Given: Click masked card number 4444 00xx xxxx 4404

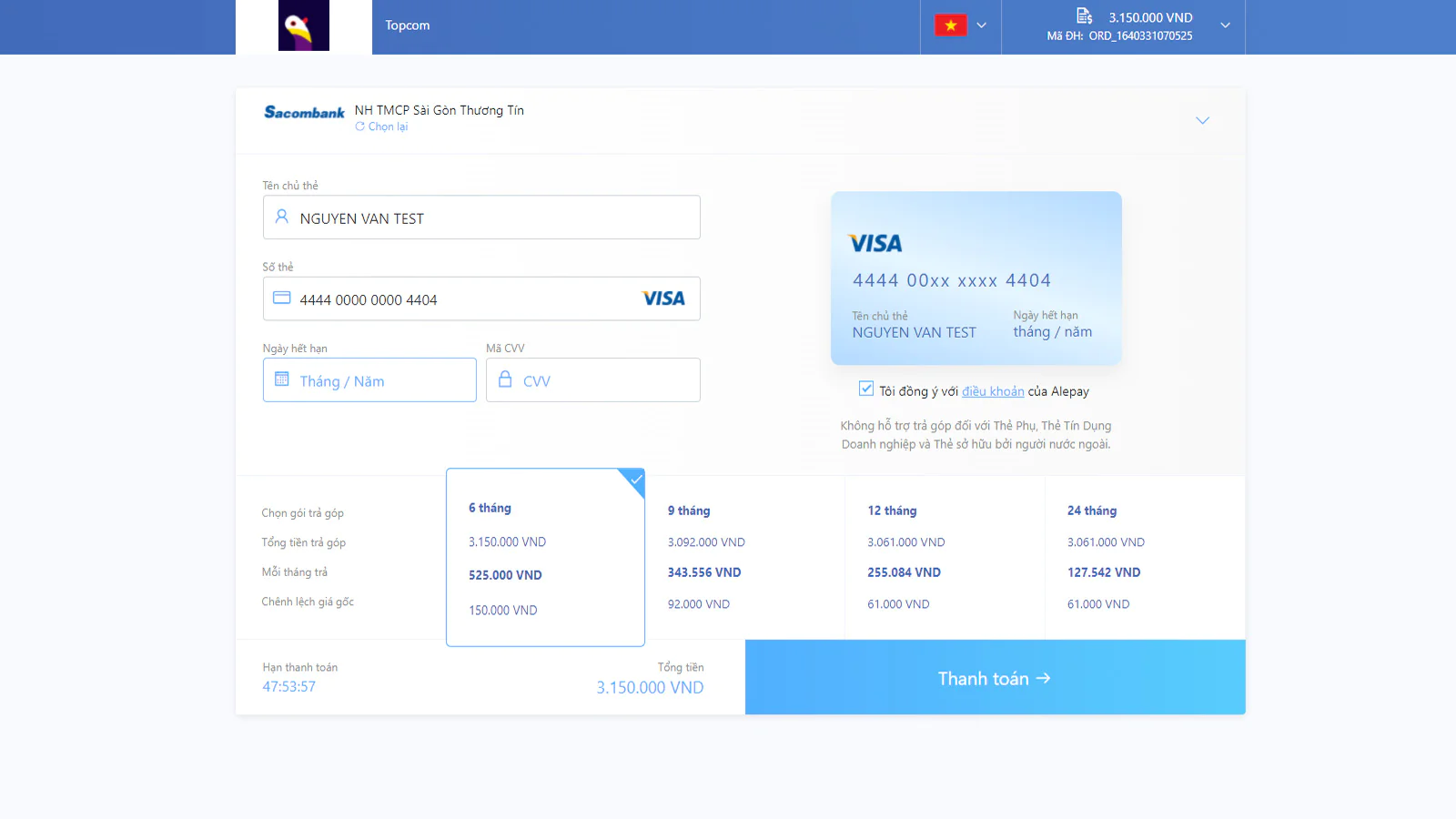Looking at the screenshot, I should [x=952, y=280].
